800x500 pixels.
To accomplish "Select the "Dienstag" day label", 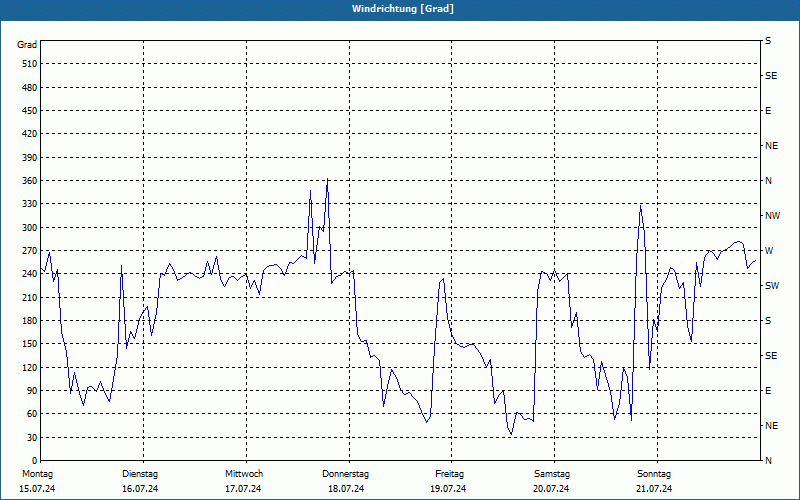I will (x=140, y=474).
